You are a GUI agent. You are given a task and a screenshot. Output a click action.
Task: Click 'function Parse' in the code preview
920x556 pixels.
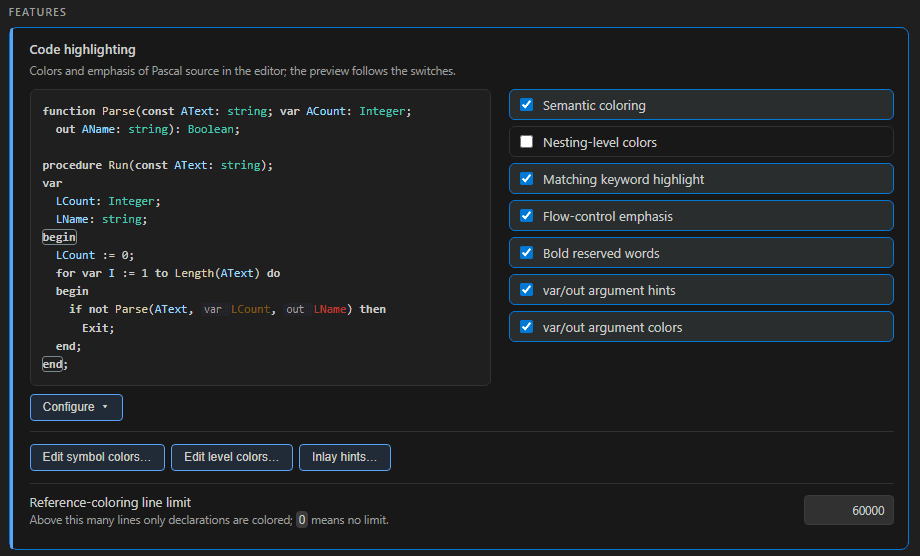[89, 111]
